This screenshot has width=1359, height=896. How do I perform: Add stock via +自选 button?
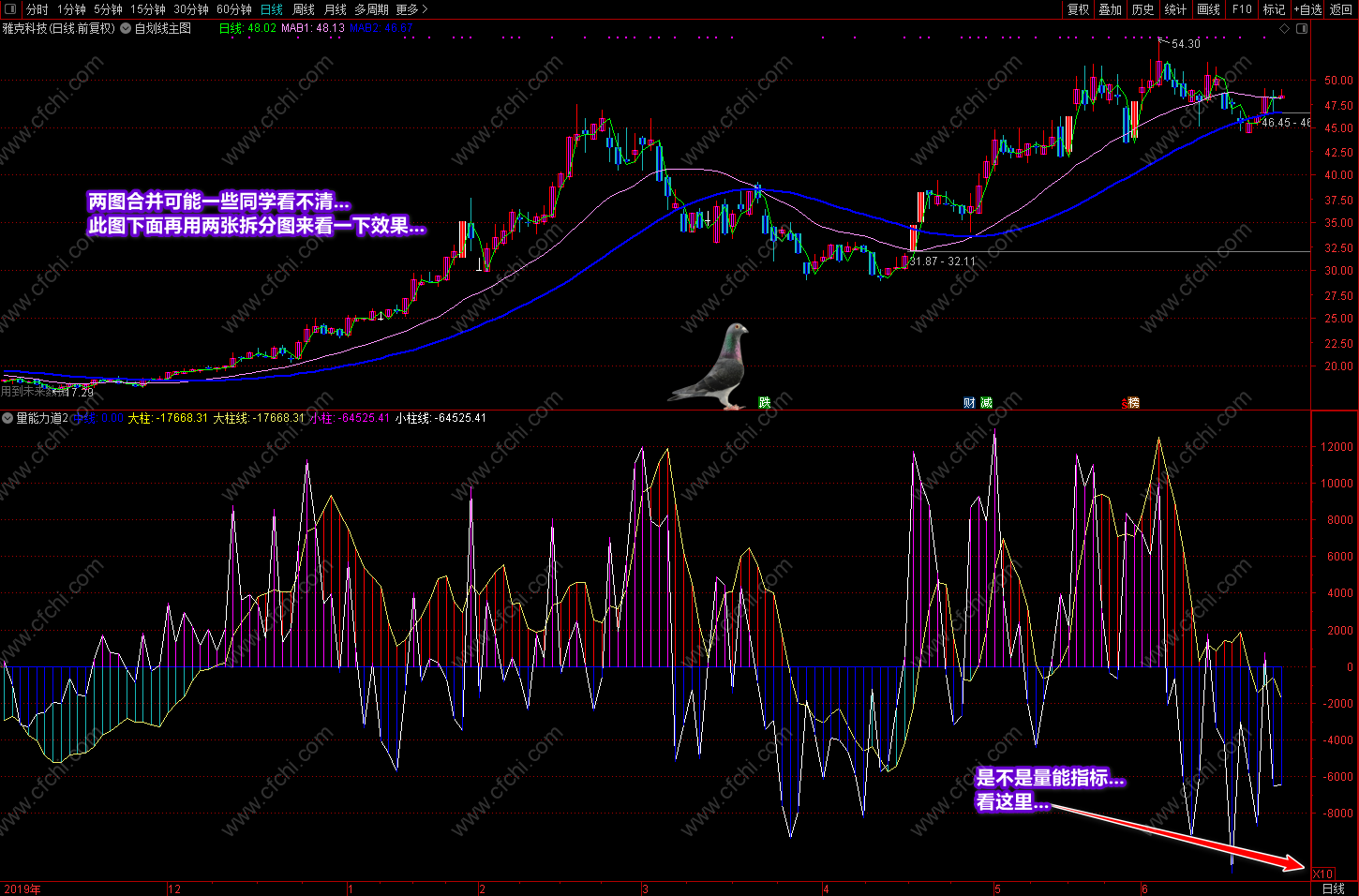(x=1308, y=9)
